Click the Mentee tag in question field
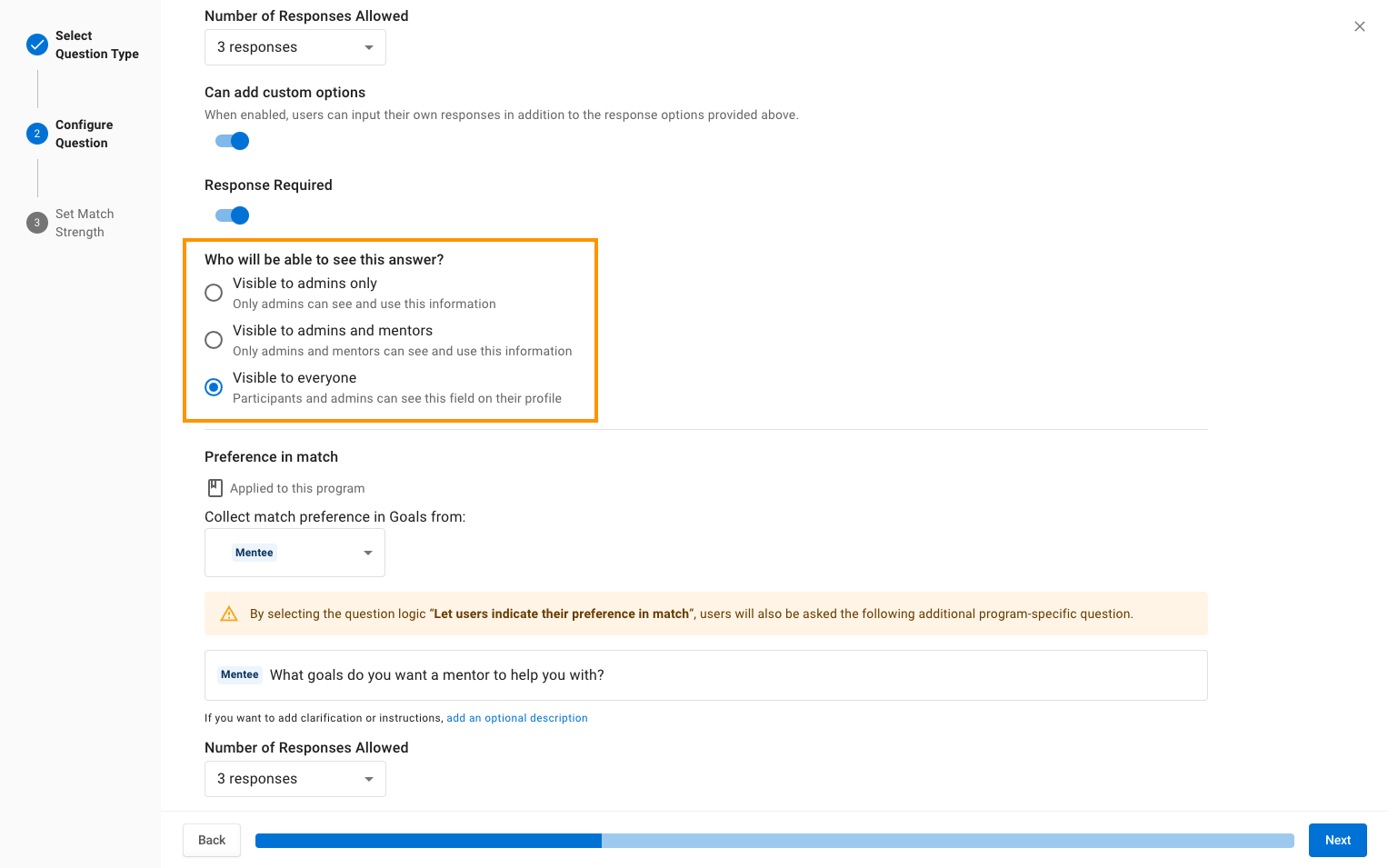 240,674
